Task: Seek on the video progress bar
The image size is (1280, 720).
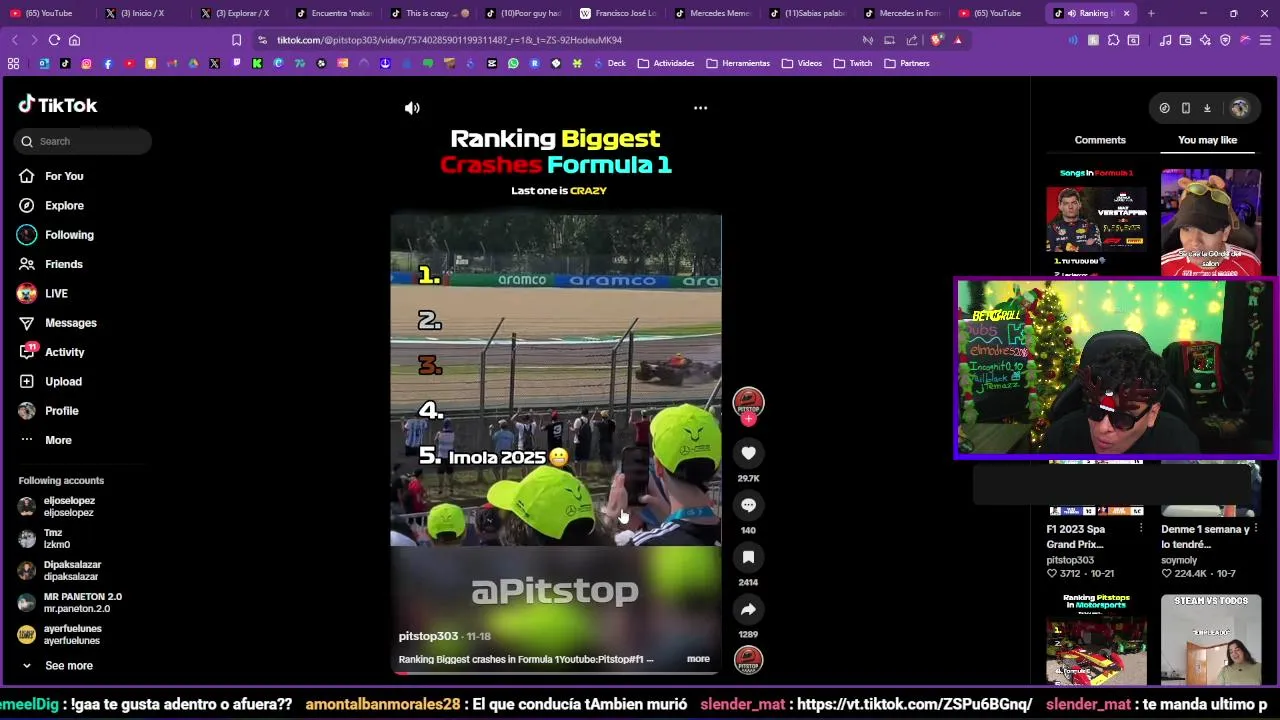Action: coord(555,673)
